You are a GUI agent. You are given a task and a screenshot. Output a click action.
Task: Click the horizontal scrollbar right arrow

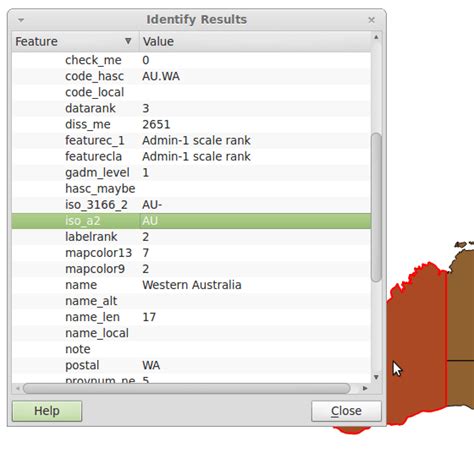click(x=365, y=388)
